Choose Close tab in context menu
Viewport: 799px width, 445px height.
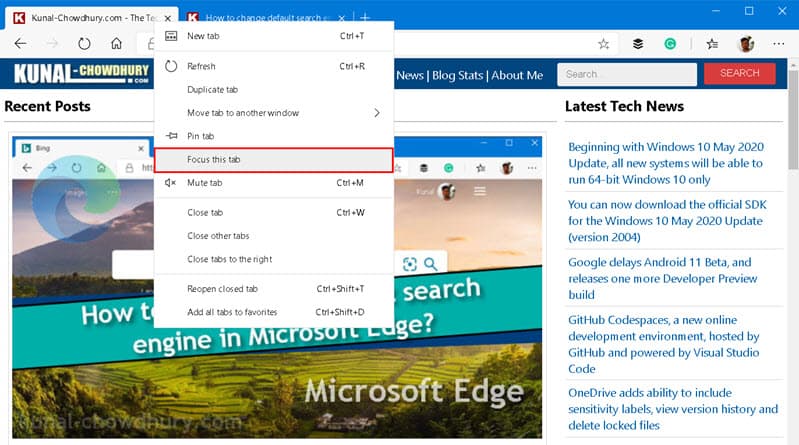pos(274,213)
